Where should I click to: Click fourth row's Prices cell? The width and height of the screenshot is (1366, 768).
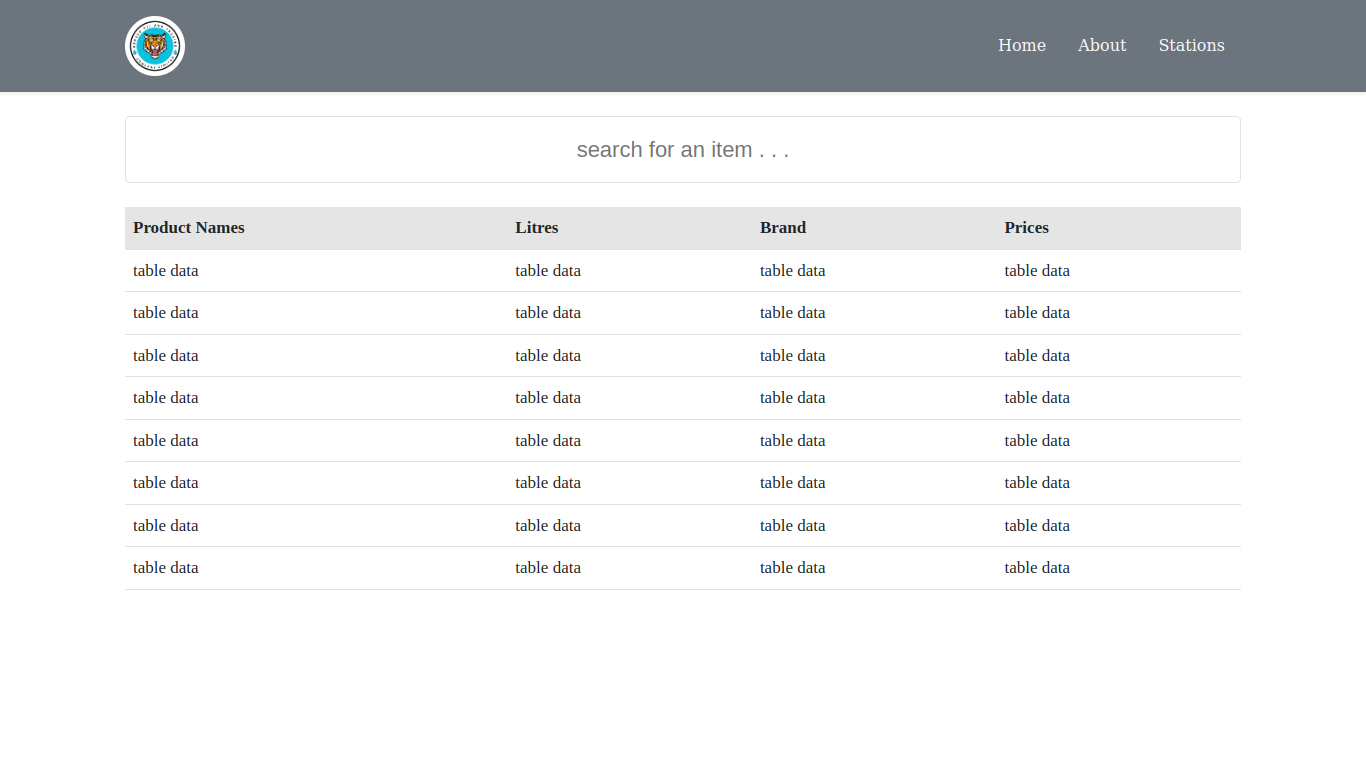1037,398
